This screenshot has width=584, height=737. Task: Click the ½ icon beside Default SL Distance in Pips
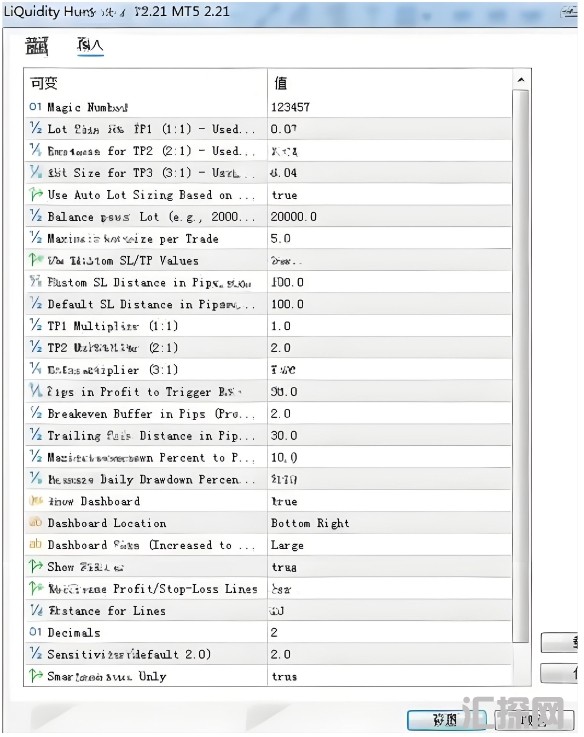[36, 304]
